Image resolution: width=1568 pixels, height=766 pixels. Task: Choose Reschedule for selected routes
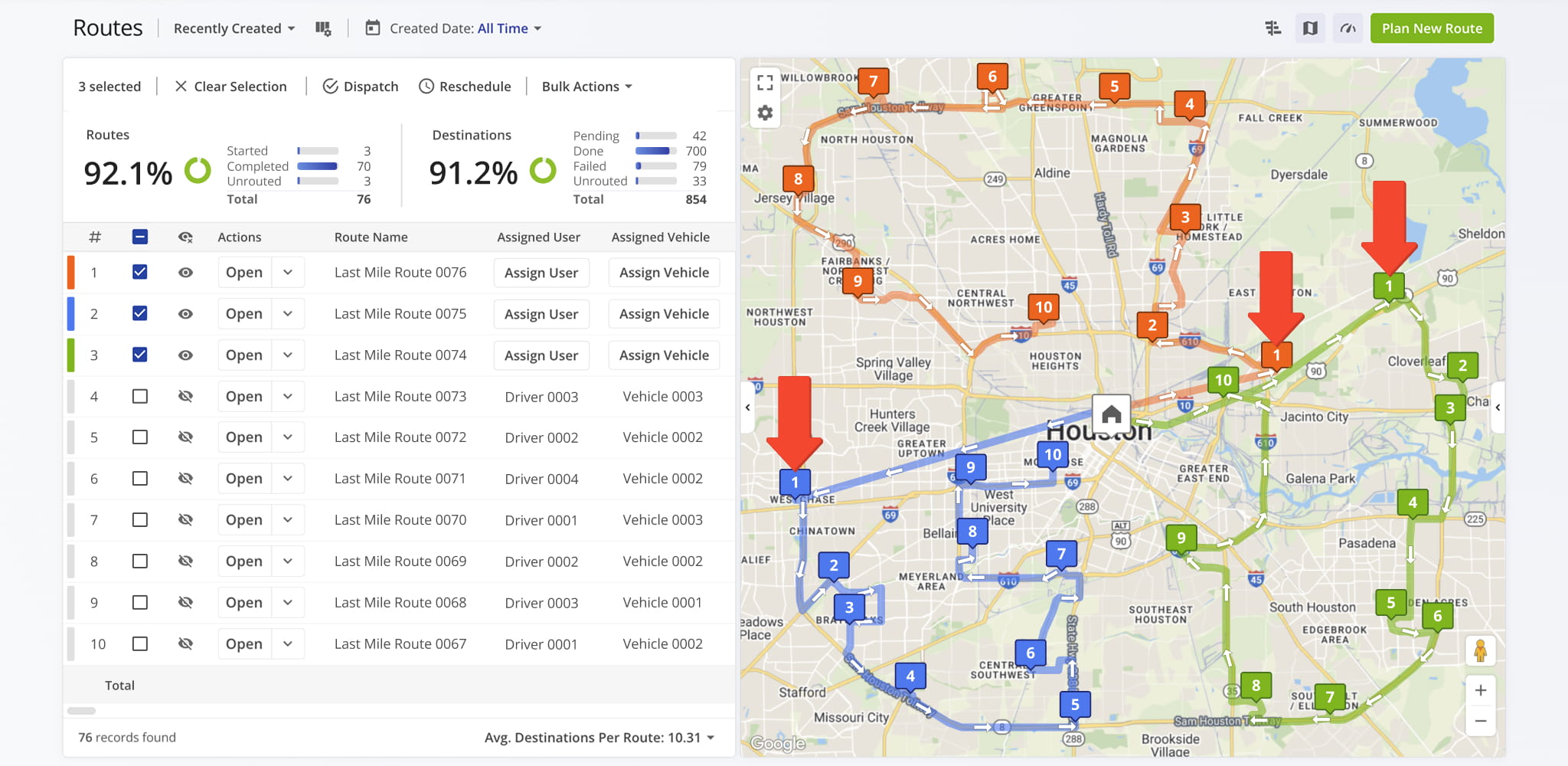(465, 87)
